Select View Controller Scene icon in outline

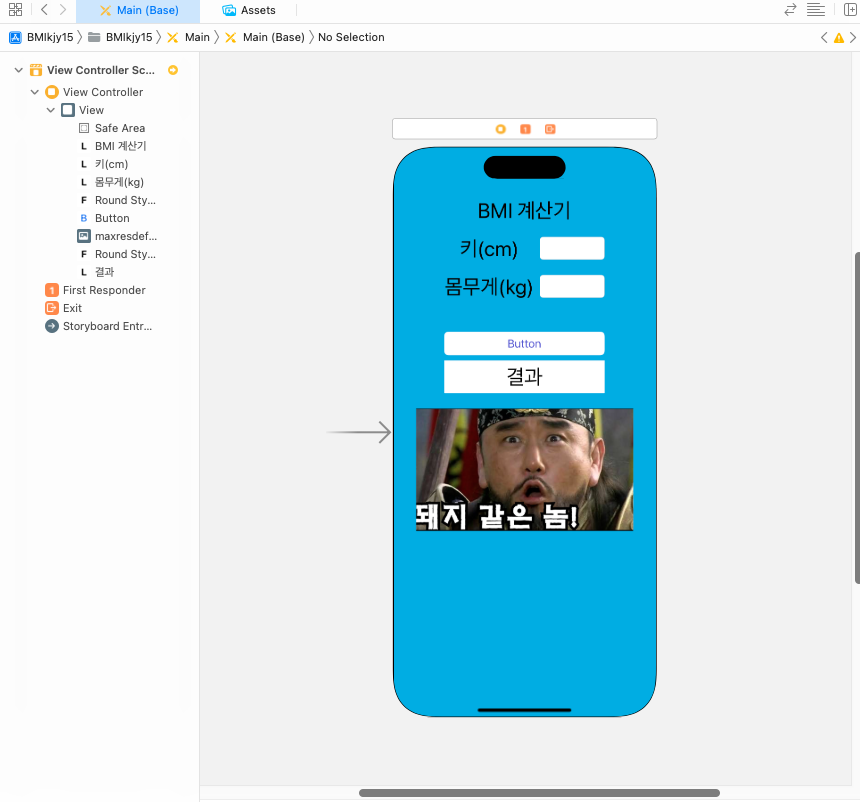click(x=36, y=70)
